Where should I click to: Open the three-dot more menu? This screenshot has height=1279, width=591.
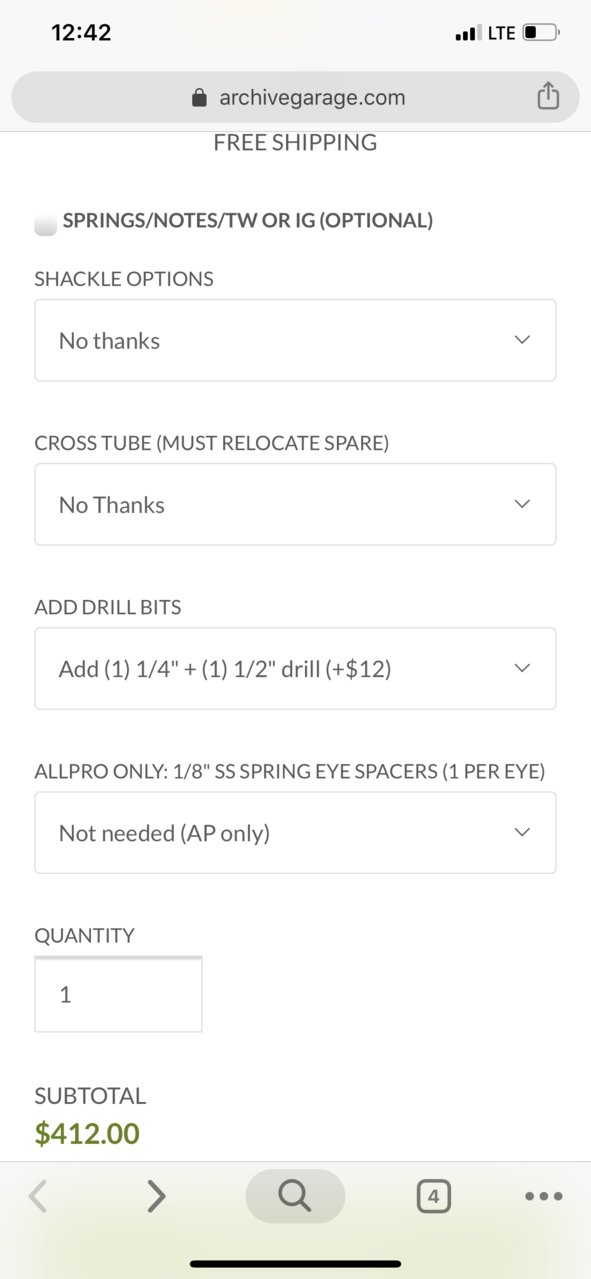point(544,1196)
